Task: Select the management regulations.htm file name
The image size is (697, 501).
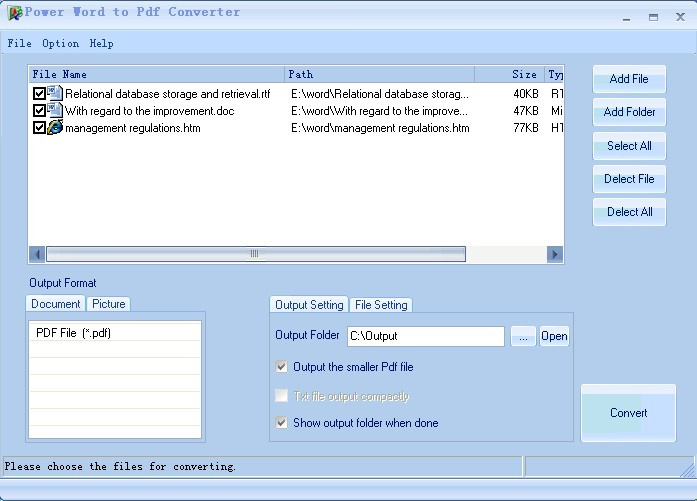Action: click(133, 128)
